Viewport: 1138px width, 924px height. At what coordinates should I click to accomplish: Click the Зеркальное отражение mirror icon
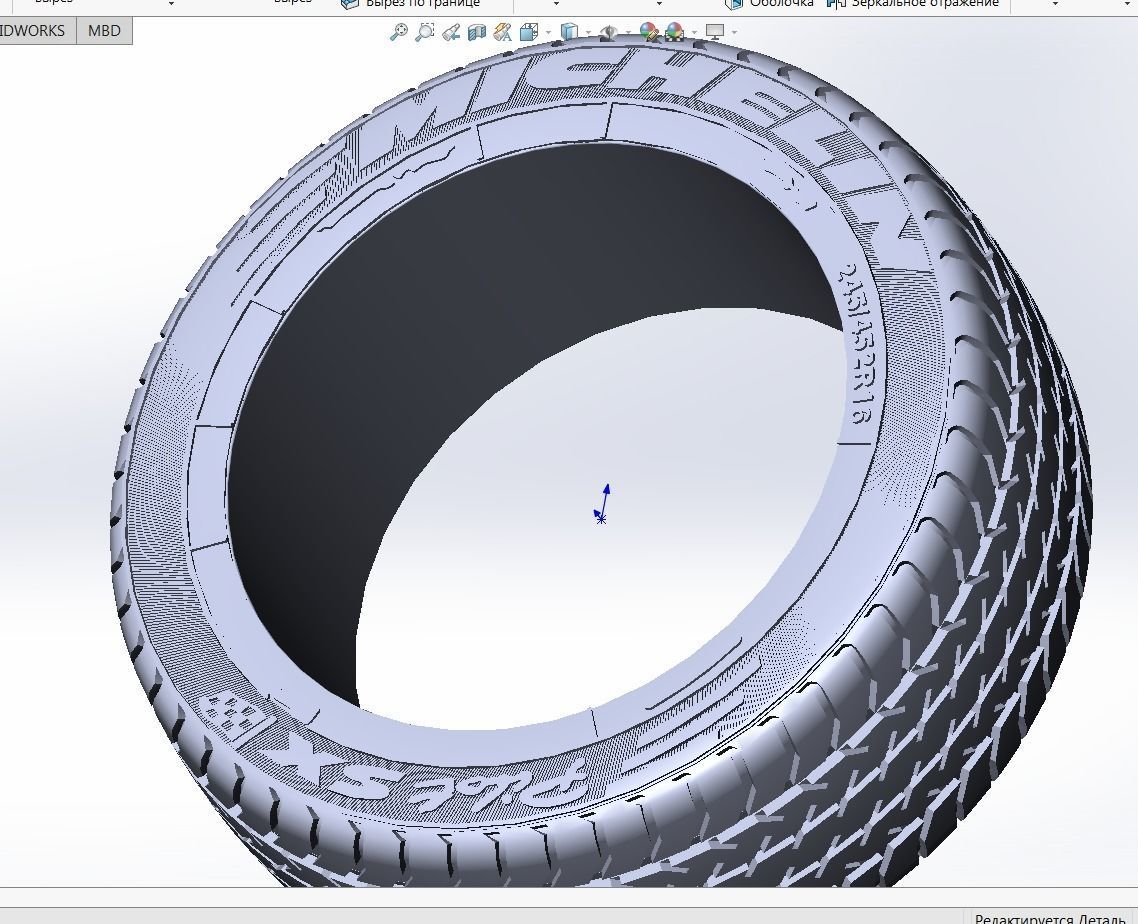[x=836, y=4]
